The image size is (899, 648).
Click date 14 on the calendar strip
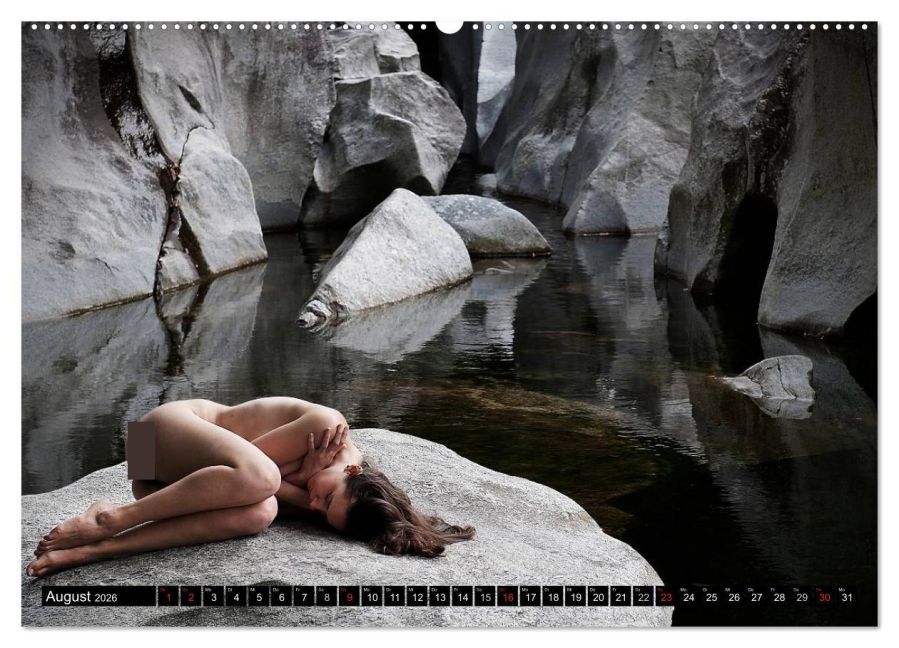pyautogui.click(x=463, y=596)
